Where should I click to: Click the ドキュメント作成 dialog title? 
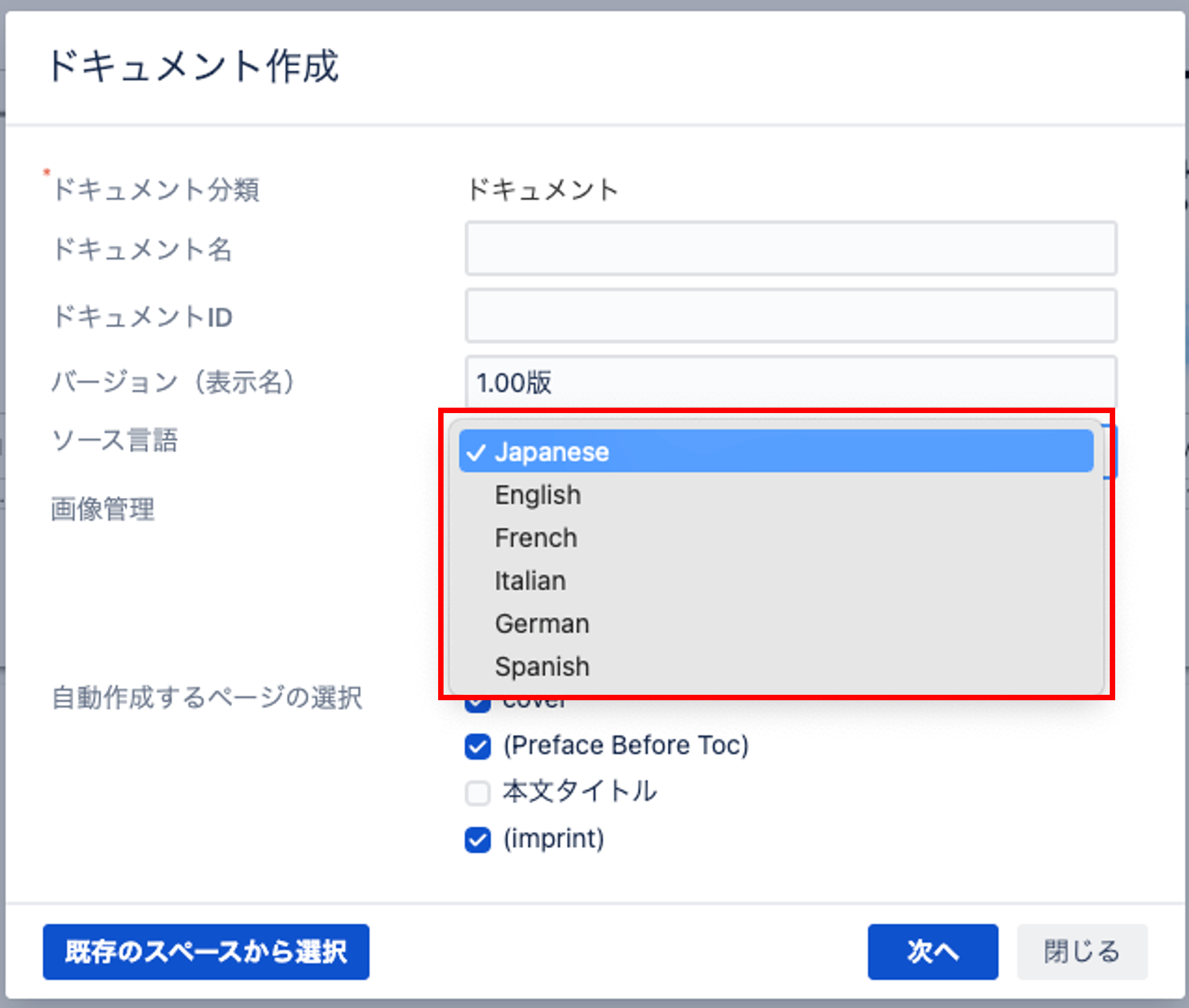point(193,66)
